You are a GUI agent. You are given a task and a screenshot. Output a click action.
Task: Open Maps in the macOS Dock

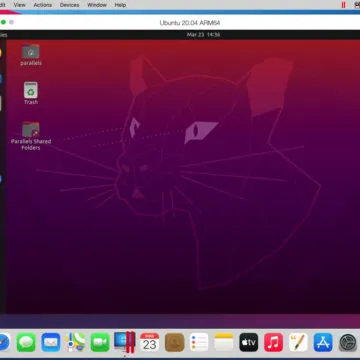pyautogui.click(x=75, y=342)
